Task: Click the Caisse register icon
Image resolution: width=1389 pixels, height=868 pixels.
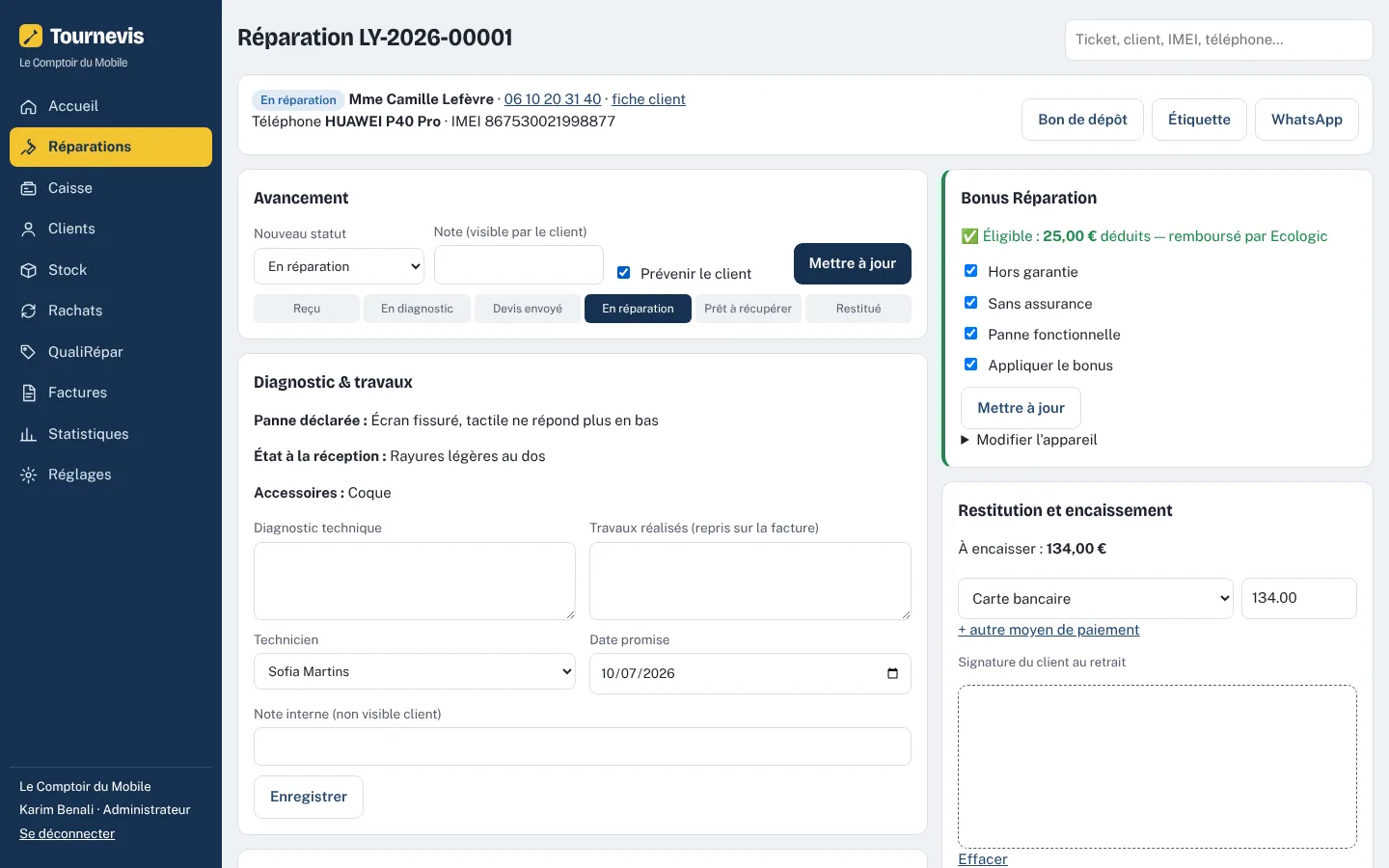Action: click(29, 189)
